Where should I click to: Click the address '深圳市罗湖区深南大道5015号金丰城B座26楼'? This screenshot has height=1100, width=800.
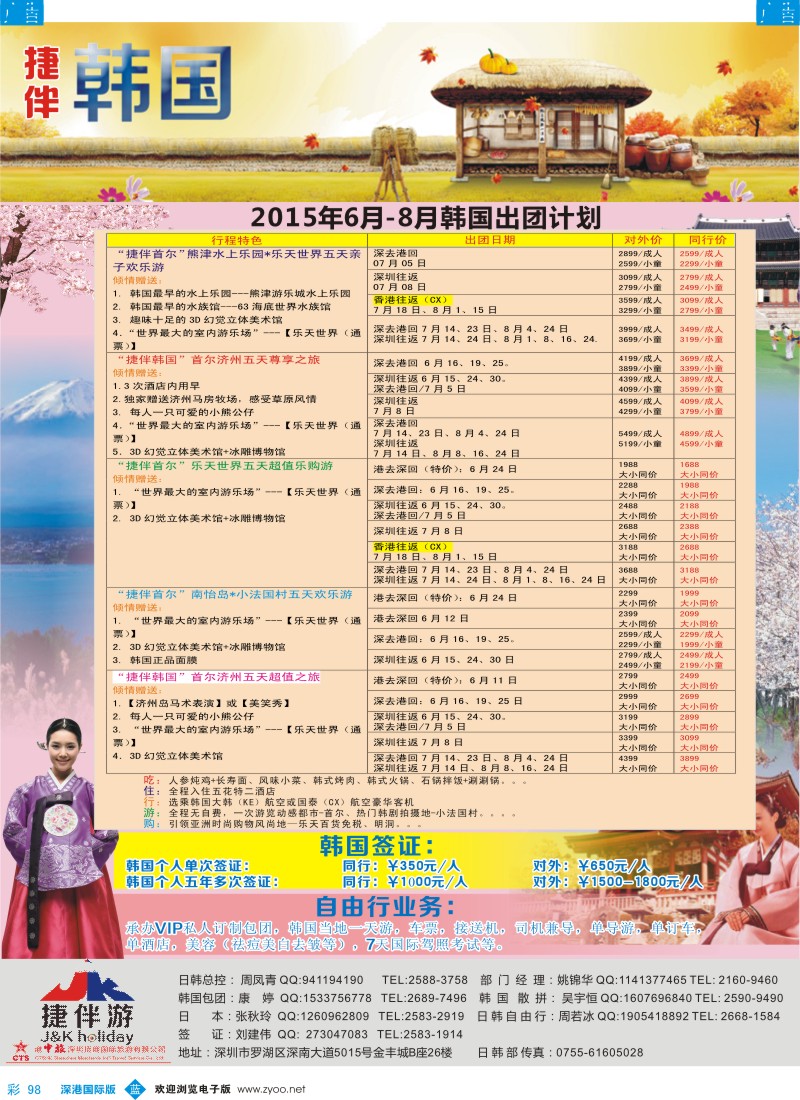[333, 1053]
